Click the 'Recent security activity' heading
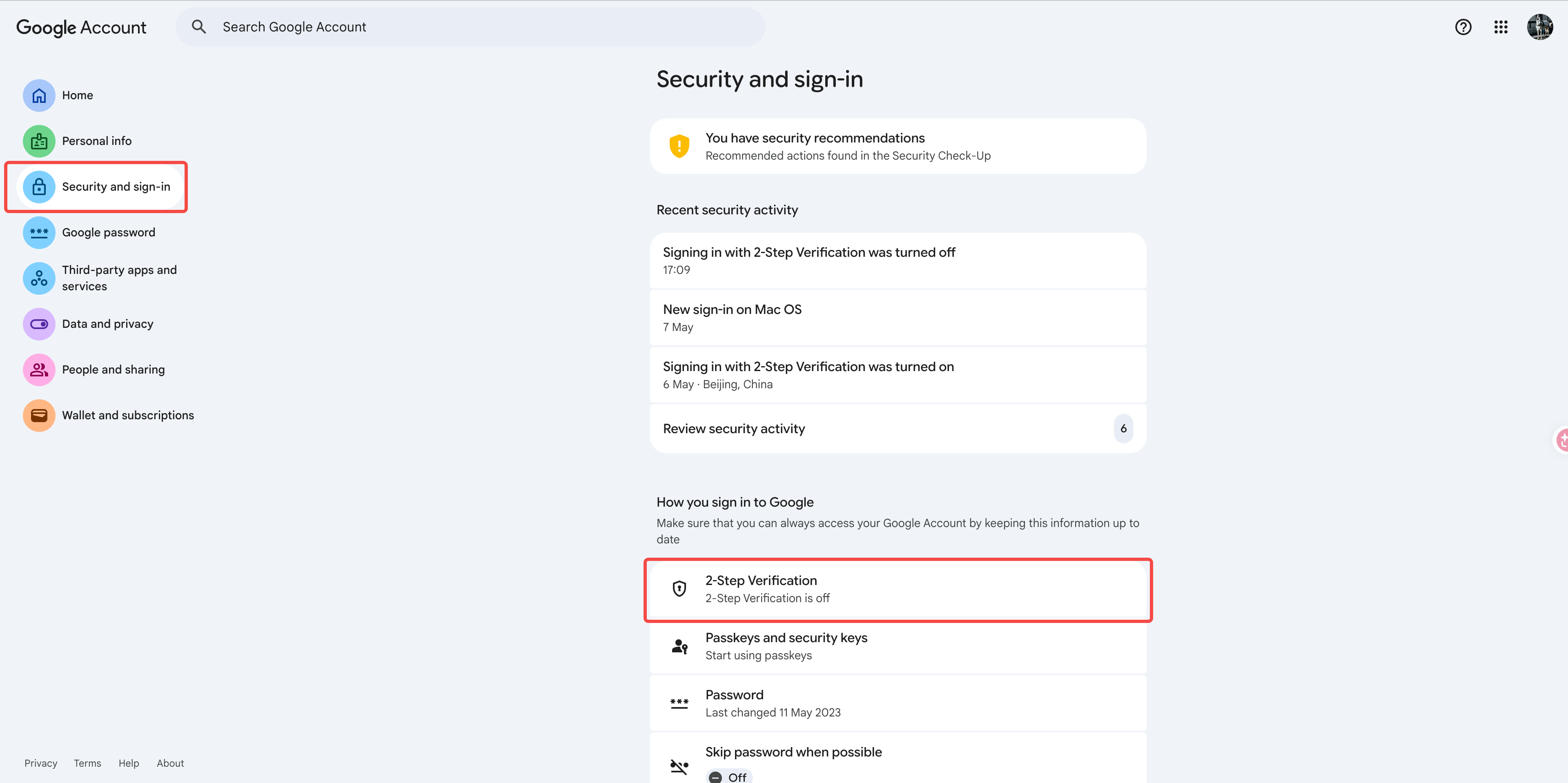Viewport: 1568px width, 783px height. click(727, 210)
